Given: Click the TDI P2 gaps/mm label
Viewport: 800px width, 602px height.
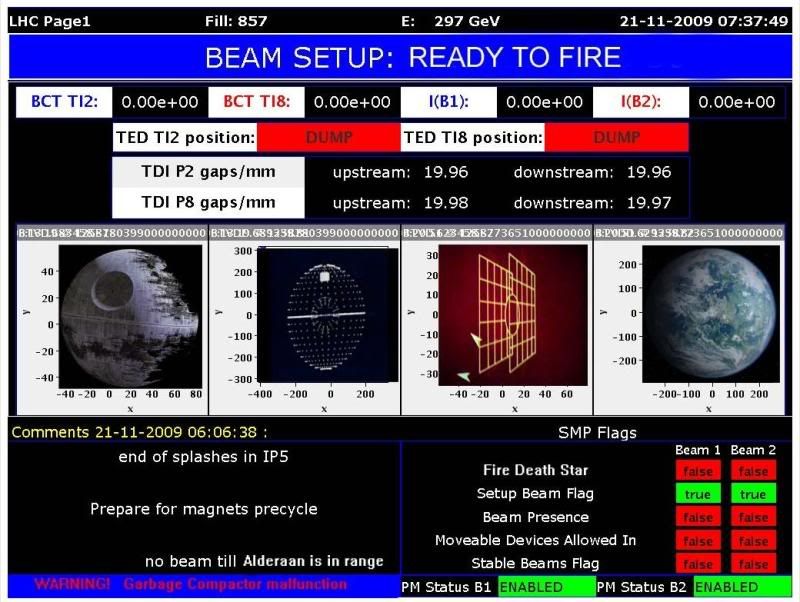Looking at the screenshot, I should (208, 172).
